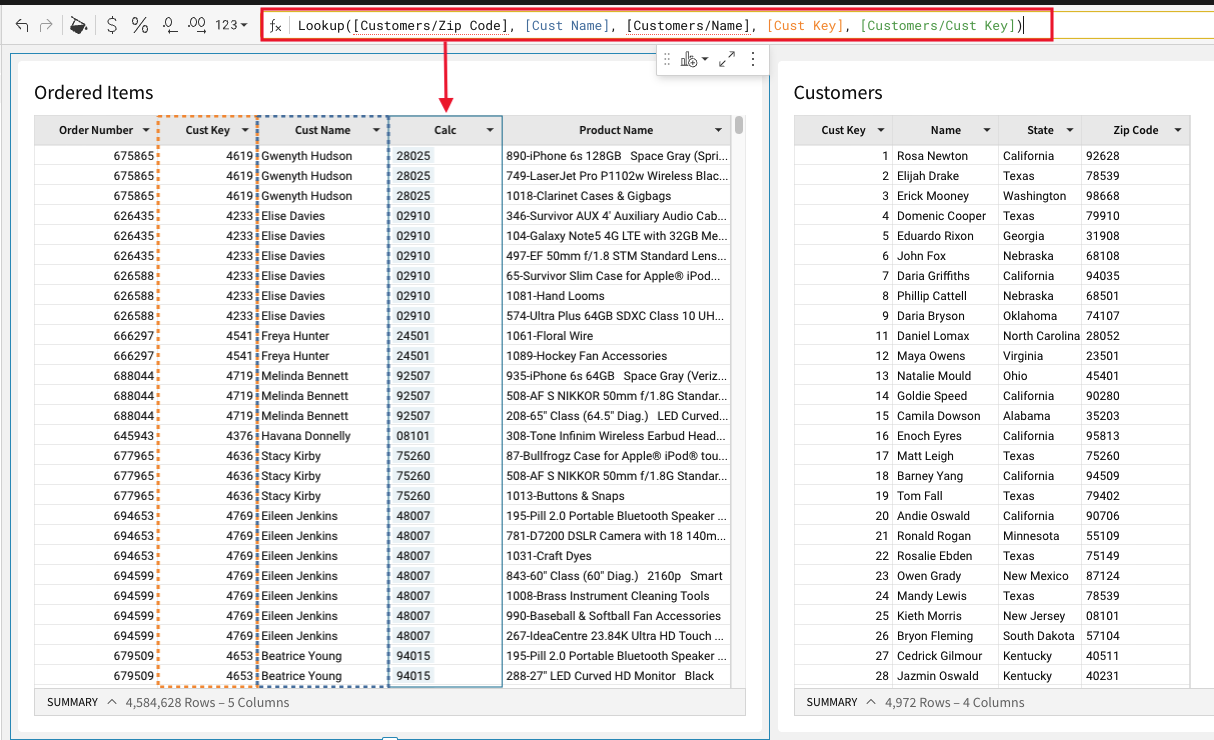Apply currency format with dollar icon
Image resolution: width=1214 pixels, height=740 pixels.
point(112,25)
